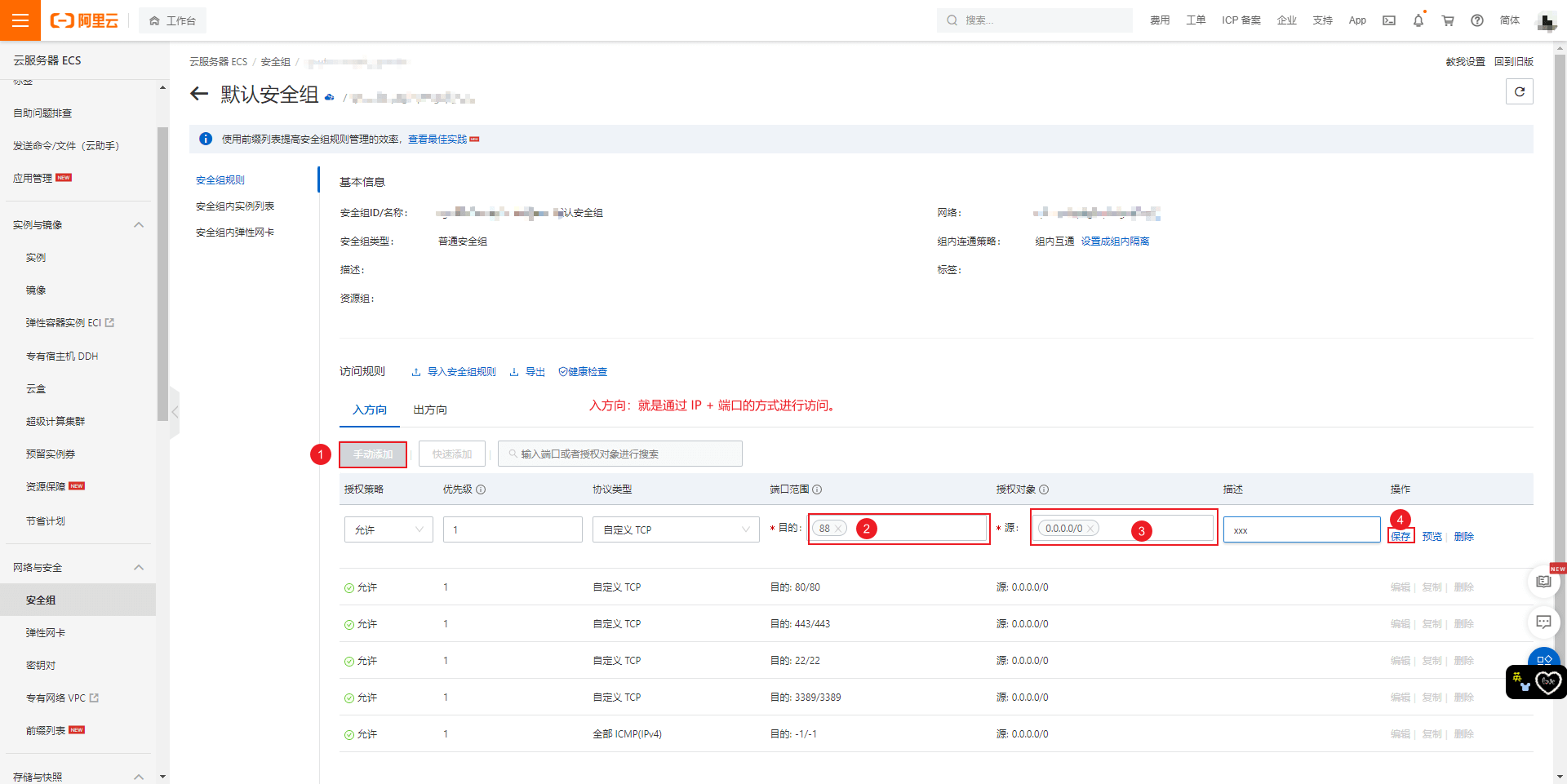Open the notification bell
Image resolution: width=1567 pixels, height=784 pixels.
1418,20
